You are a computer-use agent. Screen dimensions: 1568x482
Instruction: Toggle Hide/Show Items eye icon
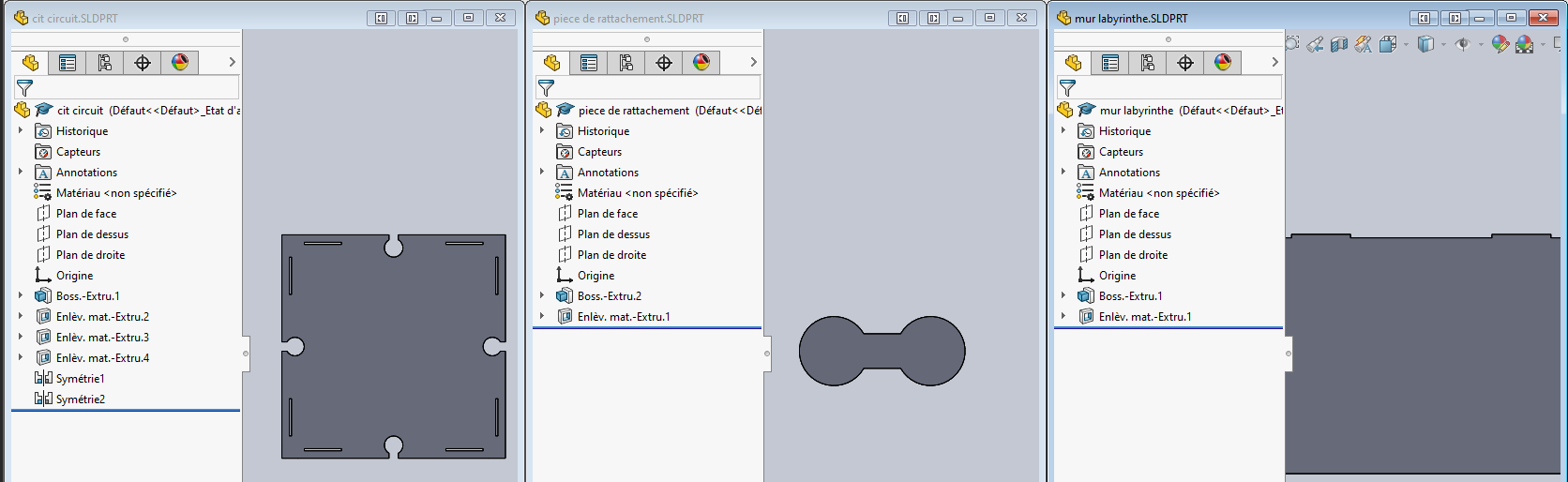tap(1462, 44)
